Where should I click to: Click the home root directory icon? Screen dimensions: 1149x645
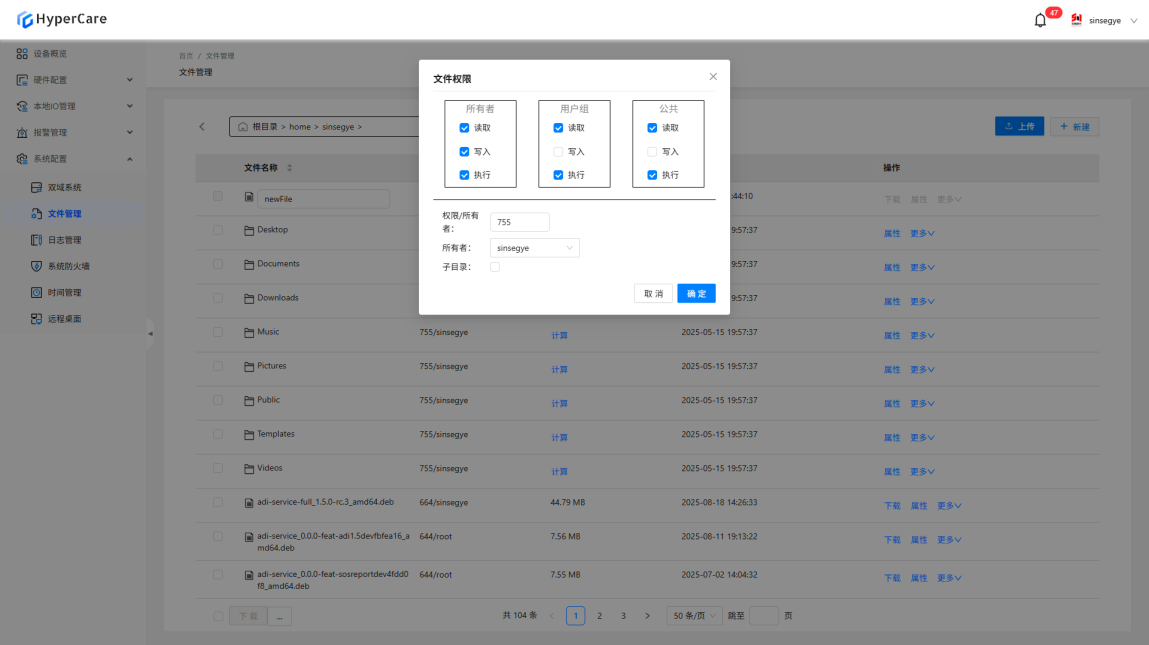(243, 127)
